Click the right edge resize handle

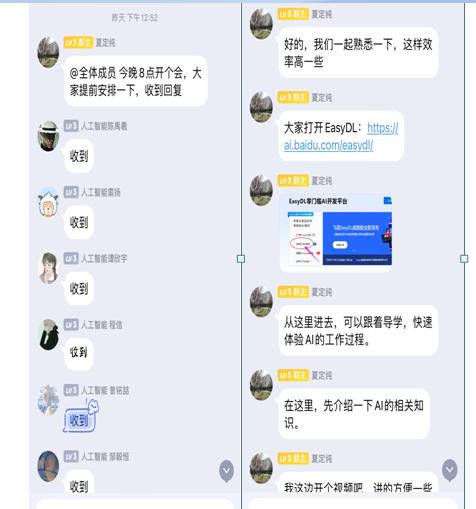464,259
